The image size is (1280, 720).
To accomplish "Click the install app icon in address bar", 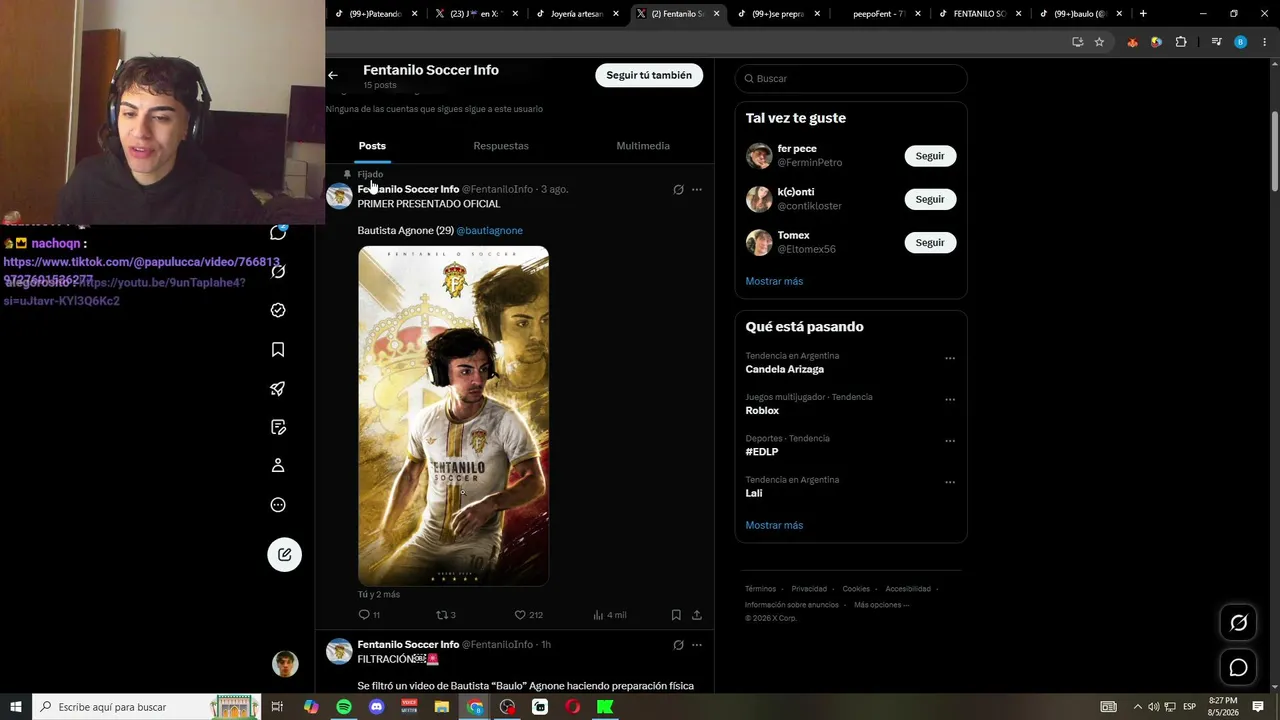I will [x=1077, y=42].
